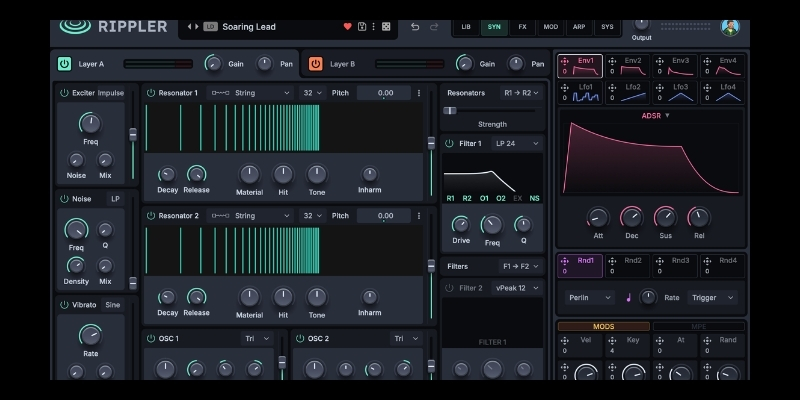The image size is (800, 400).
Task: Click the Resonators Strength slider handle
Action: coord(449,111)
